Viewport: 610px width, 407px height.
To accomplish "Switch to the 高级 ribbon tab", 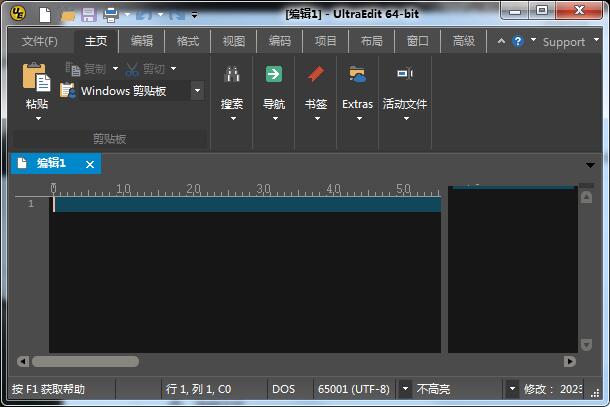I will point(463,41).
